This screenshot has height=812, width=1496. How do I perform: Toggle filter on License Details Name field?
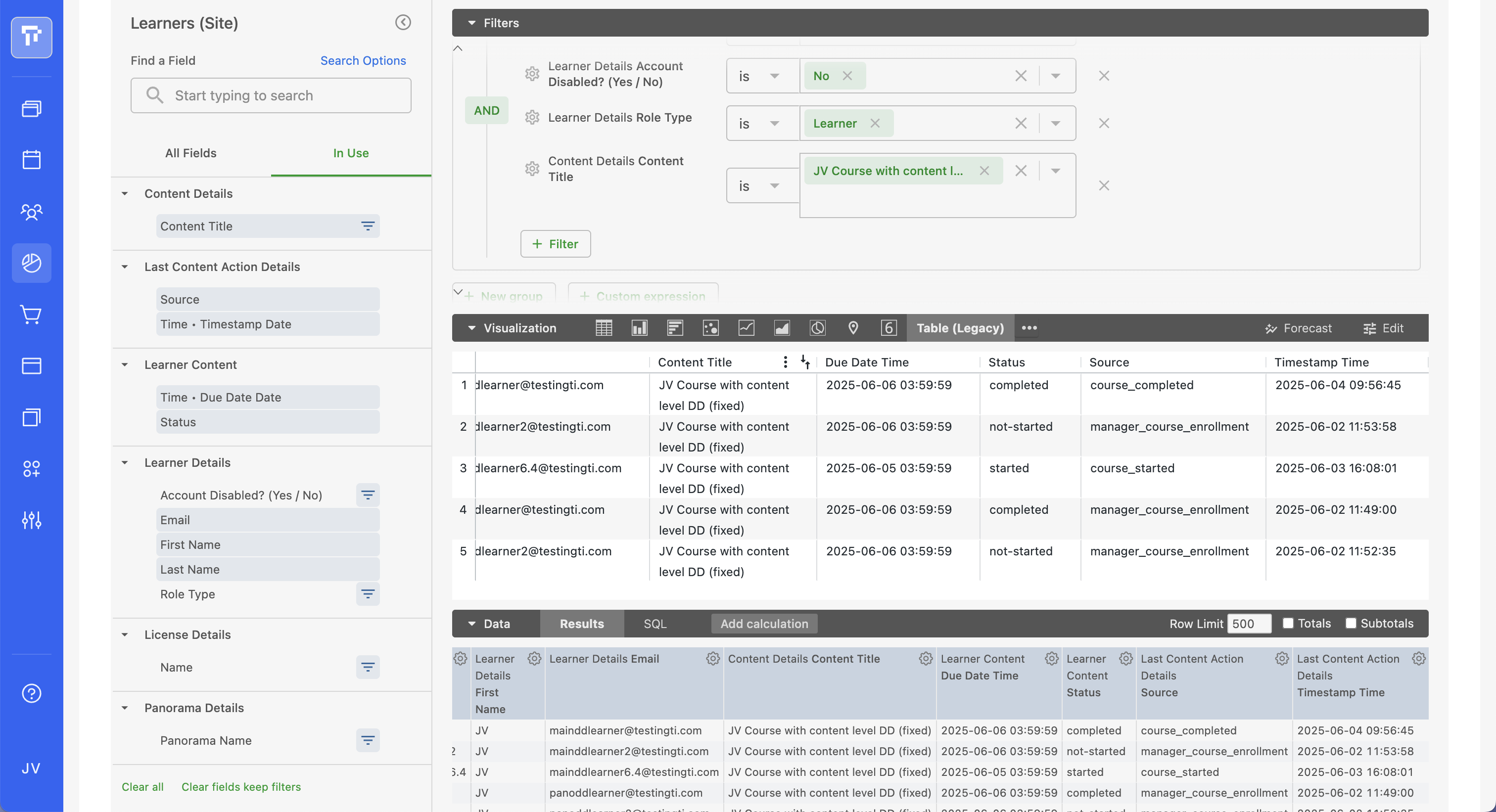coord(368,667)
